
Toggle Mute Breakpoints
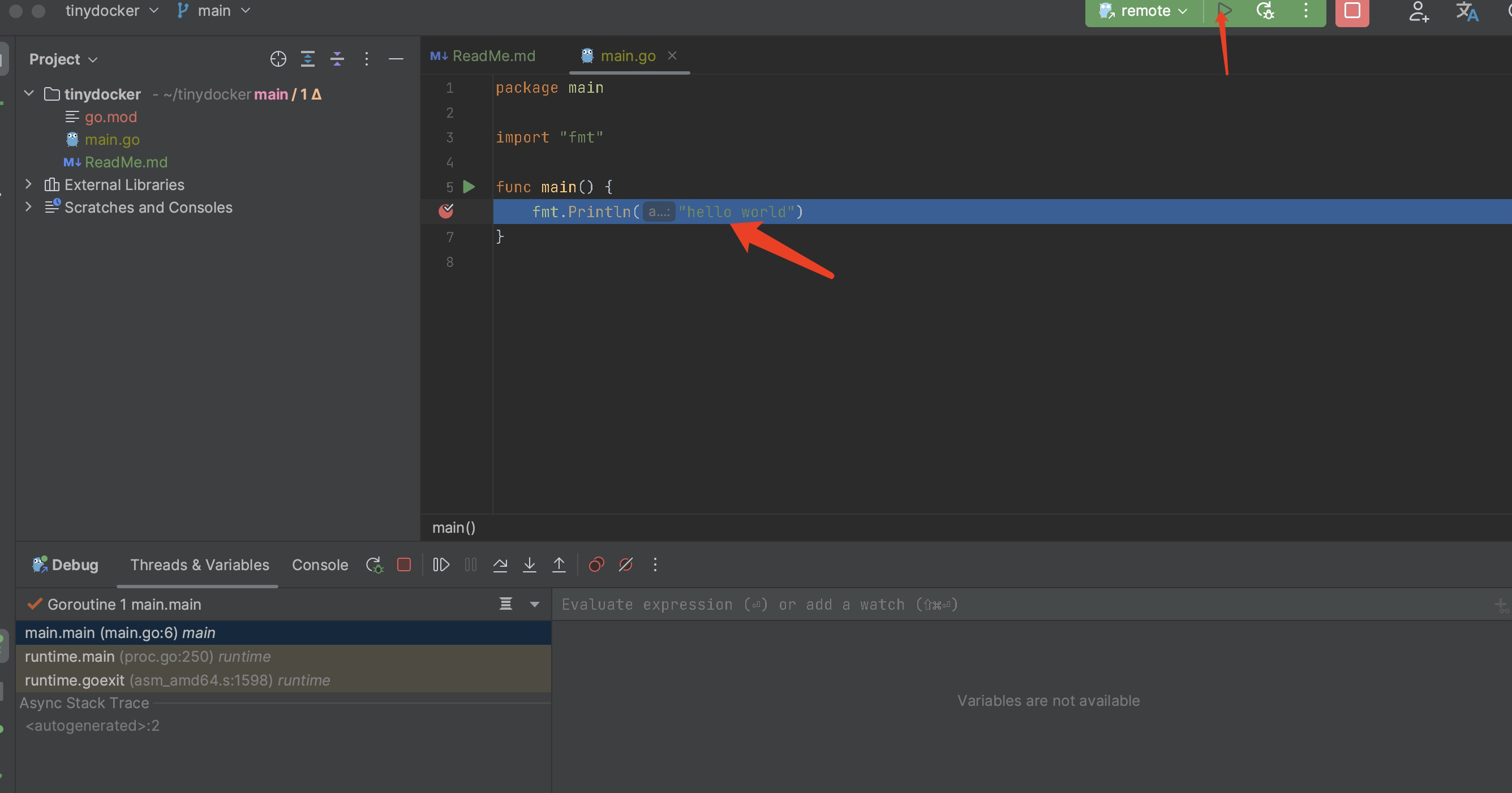pos(626,564)
